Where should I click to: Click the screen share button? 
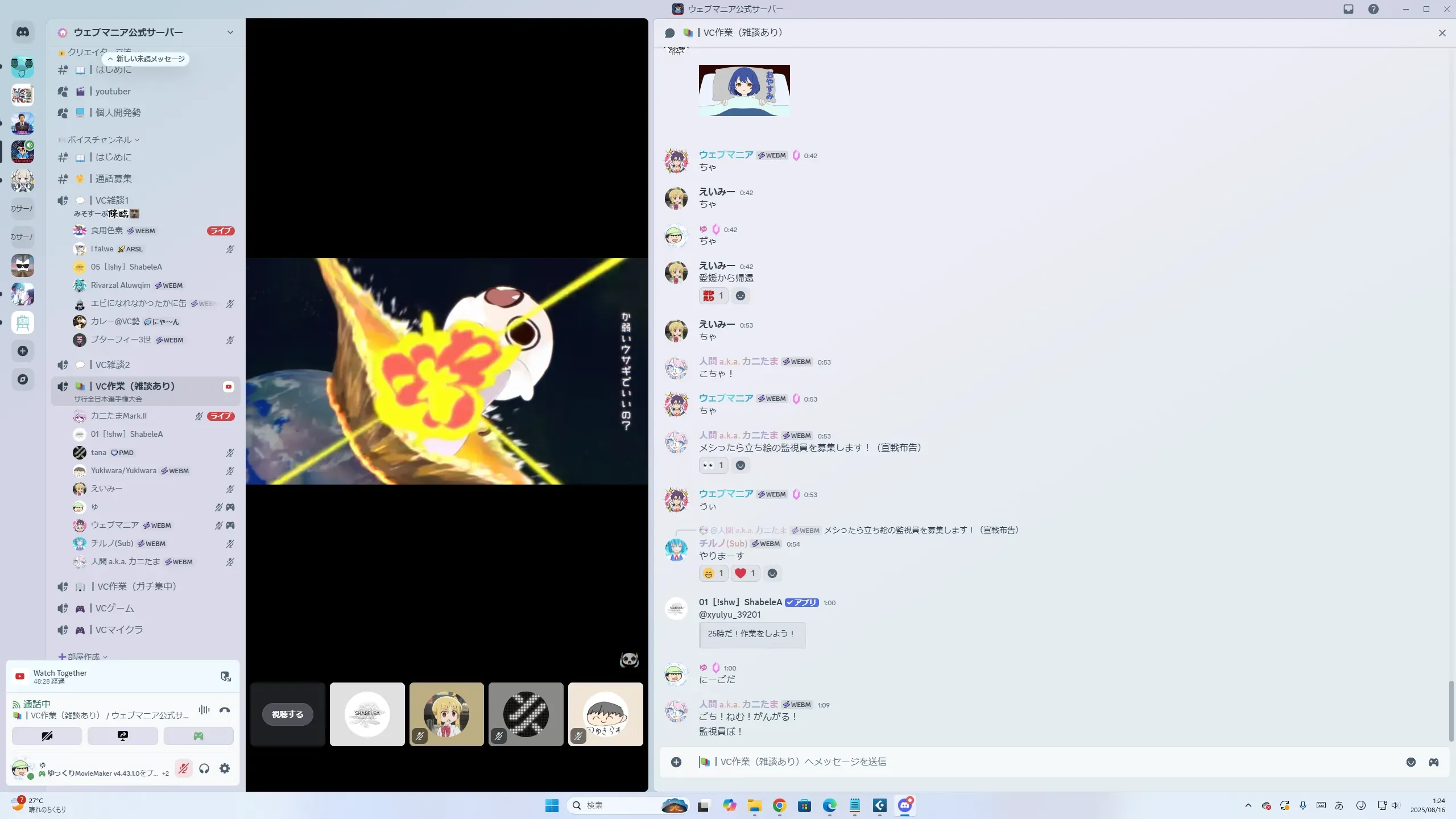tap(123, 736)
